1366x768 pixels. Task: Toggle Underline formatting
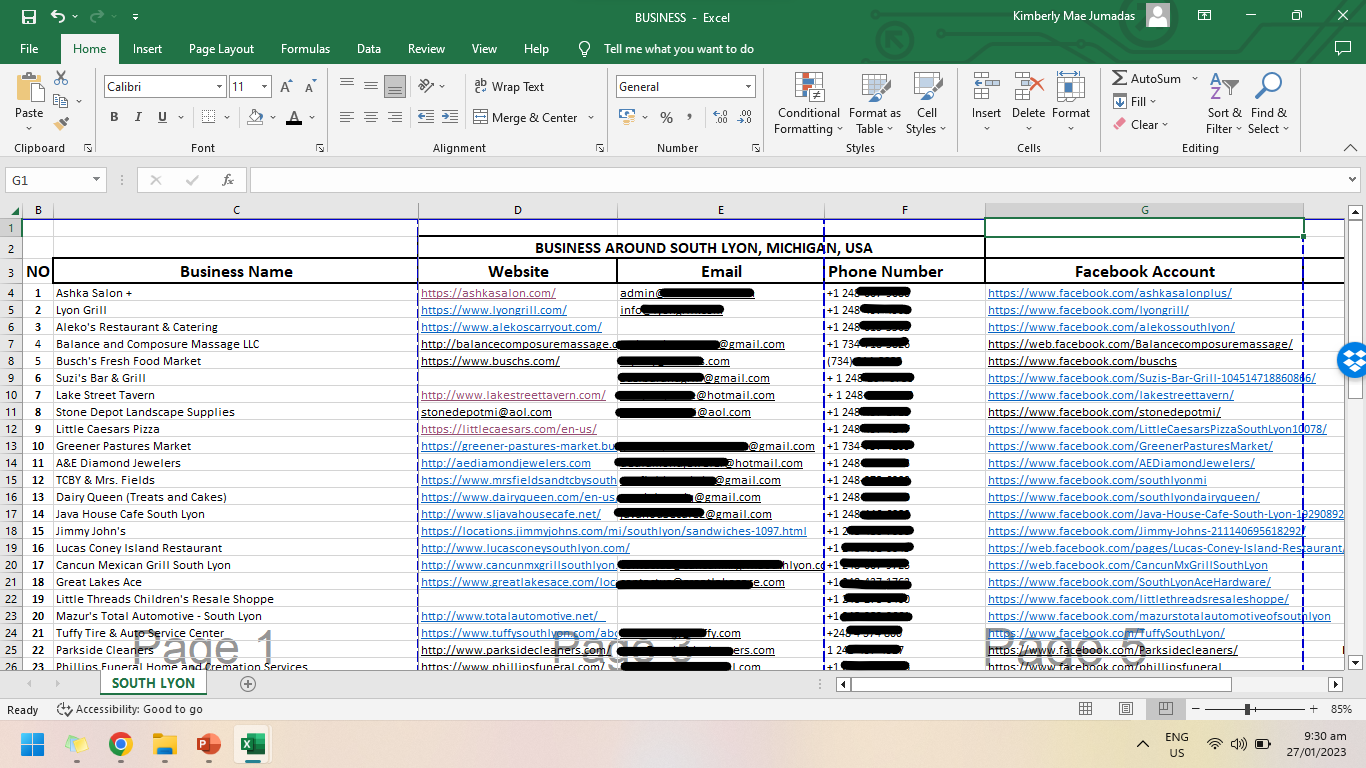(x=162, y=117)
